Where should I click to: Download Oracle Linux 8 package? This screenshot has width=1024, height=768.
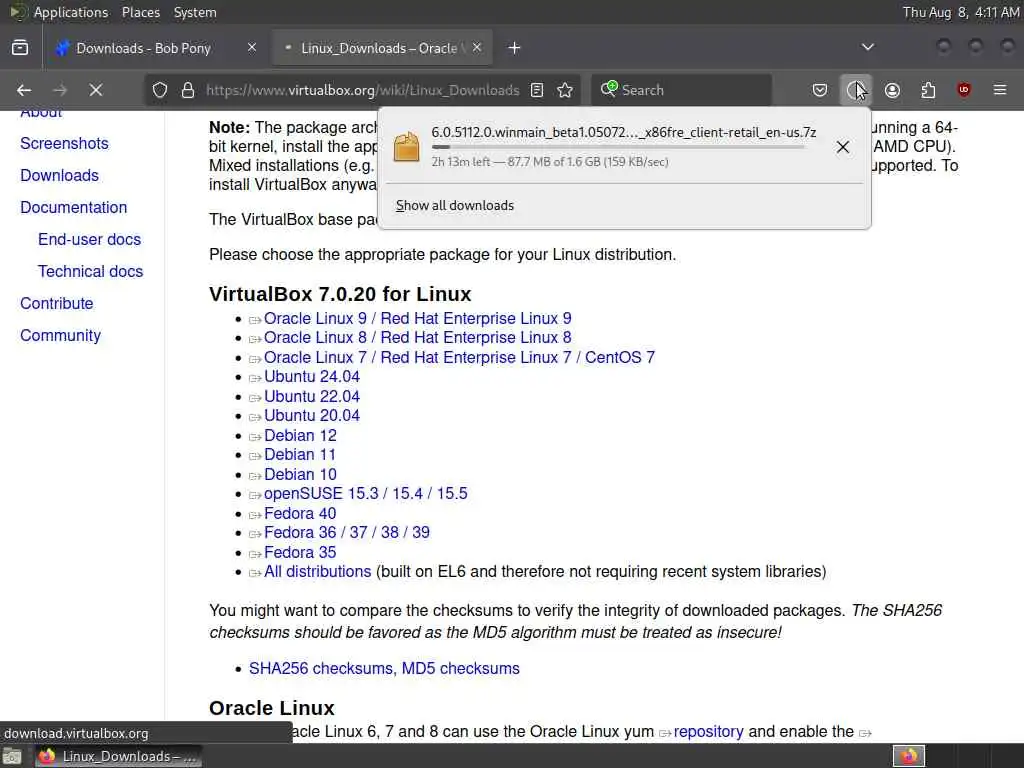click(x=417, y=338)
